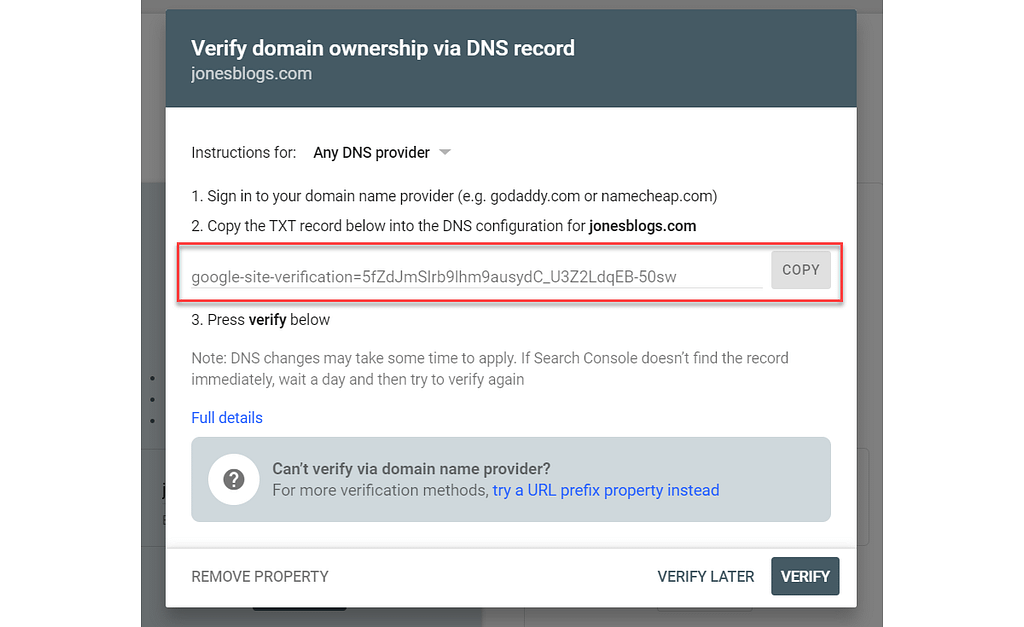
Task: Click the dropdown arrow next to Any DNS provider
Action: pos(444,152)
